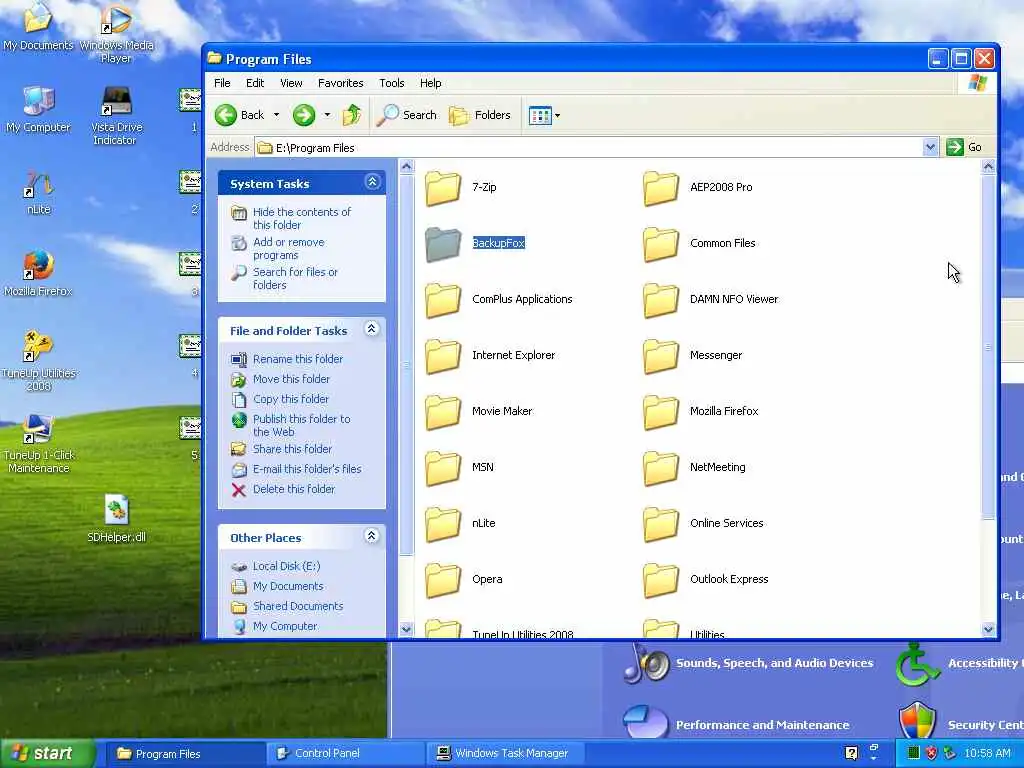Open the Help menu

[x=430, y=83]
